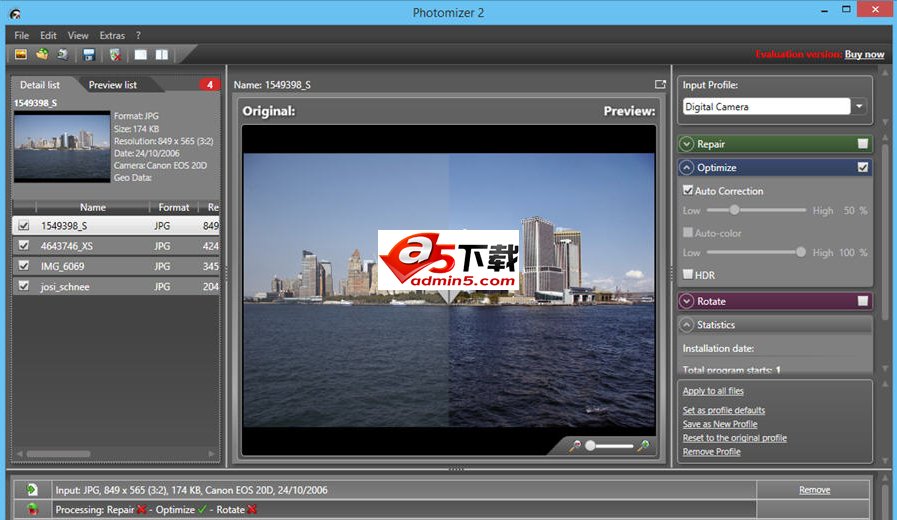897x520 pixels.
Task: Select the josi_schnee file name
Action: [x=65, y=287]
